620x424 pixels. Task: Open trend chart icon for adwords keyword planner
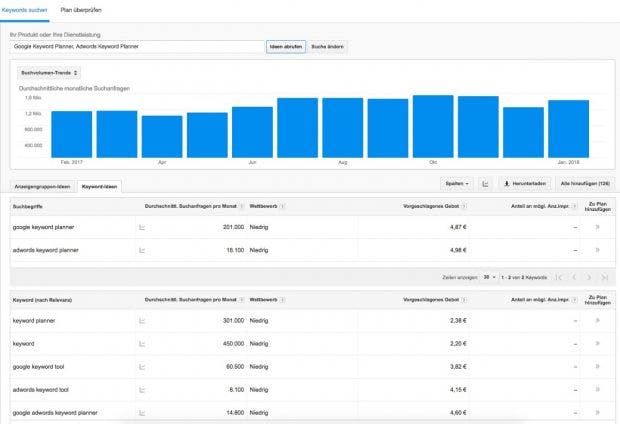(142, 250)
